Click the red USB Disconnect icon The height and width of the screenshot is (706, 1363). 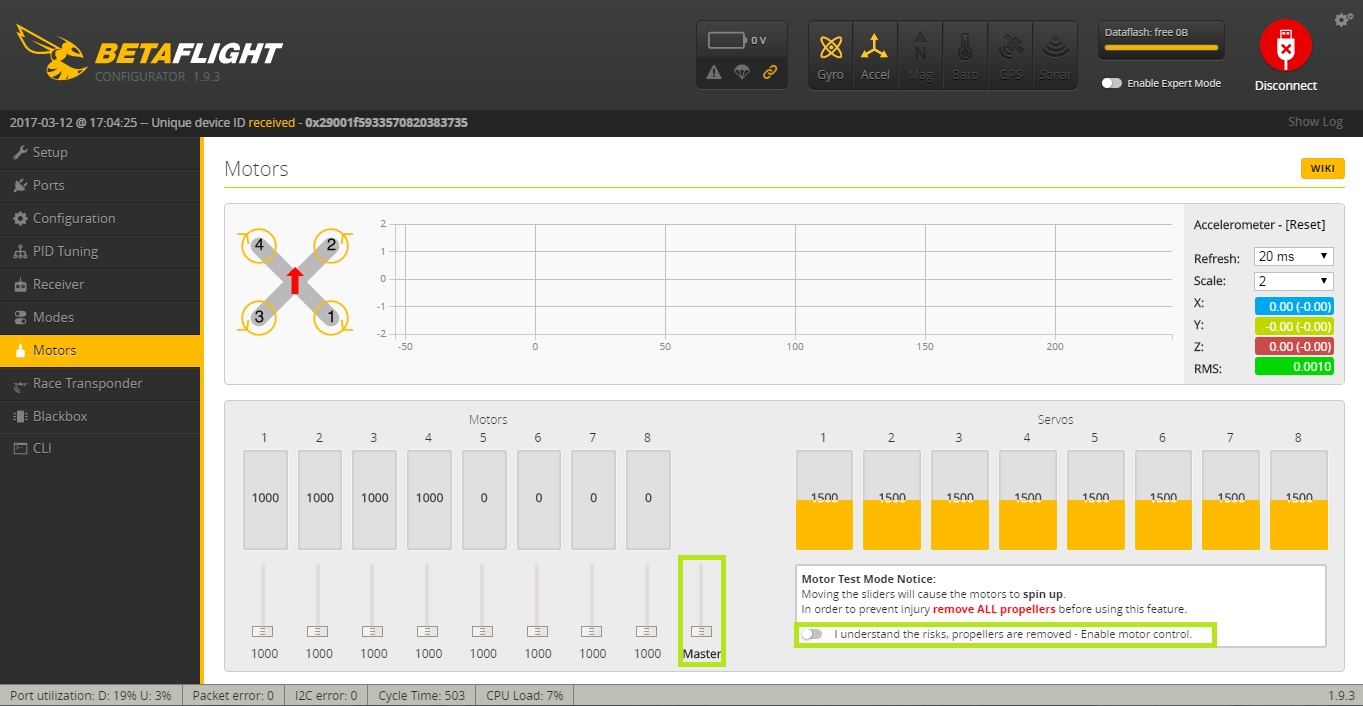click(1285, 45)
